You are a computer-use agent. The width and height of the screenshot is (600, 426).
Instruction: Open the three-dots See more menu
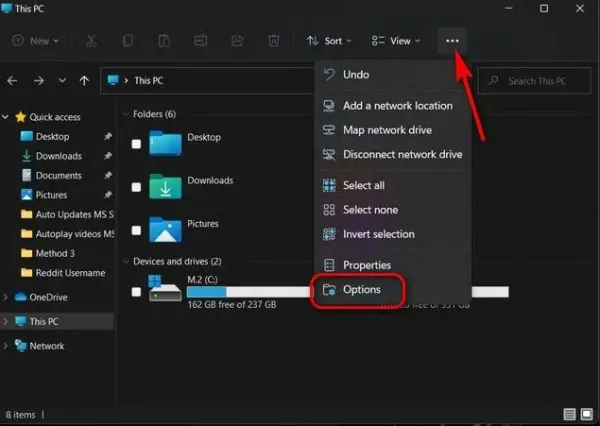[x=452, y=41]
